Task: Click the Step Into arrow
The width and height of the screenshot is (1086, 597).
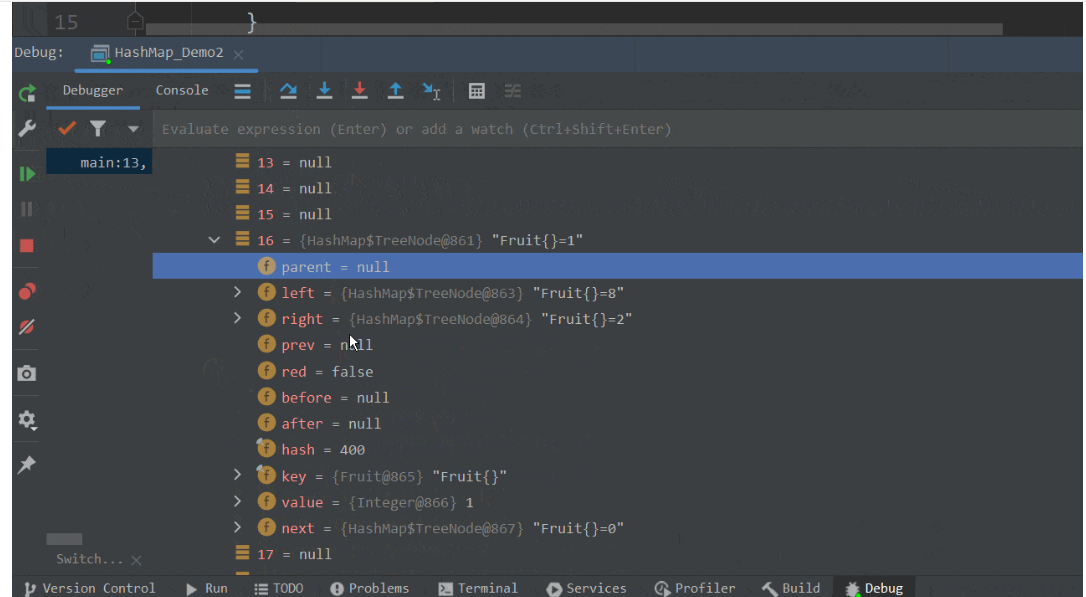Action: point(324,91)
